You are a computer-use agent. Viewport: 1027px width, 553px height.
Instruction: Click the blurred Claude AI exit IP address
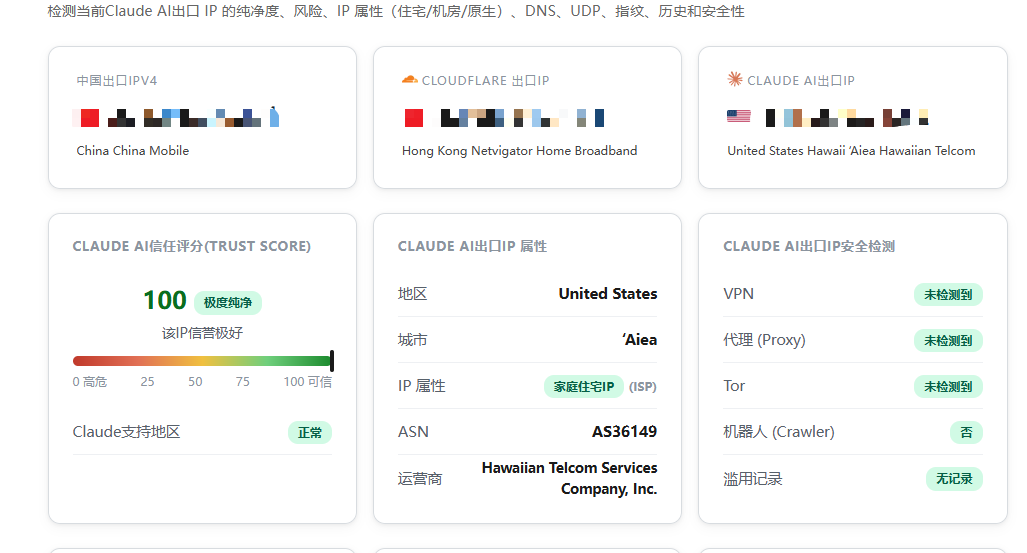click(847, 118)
